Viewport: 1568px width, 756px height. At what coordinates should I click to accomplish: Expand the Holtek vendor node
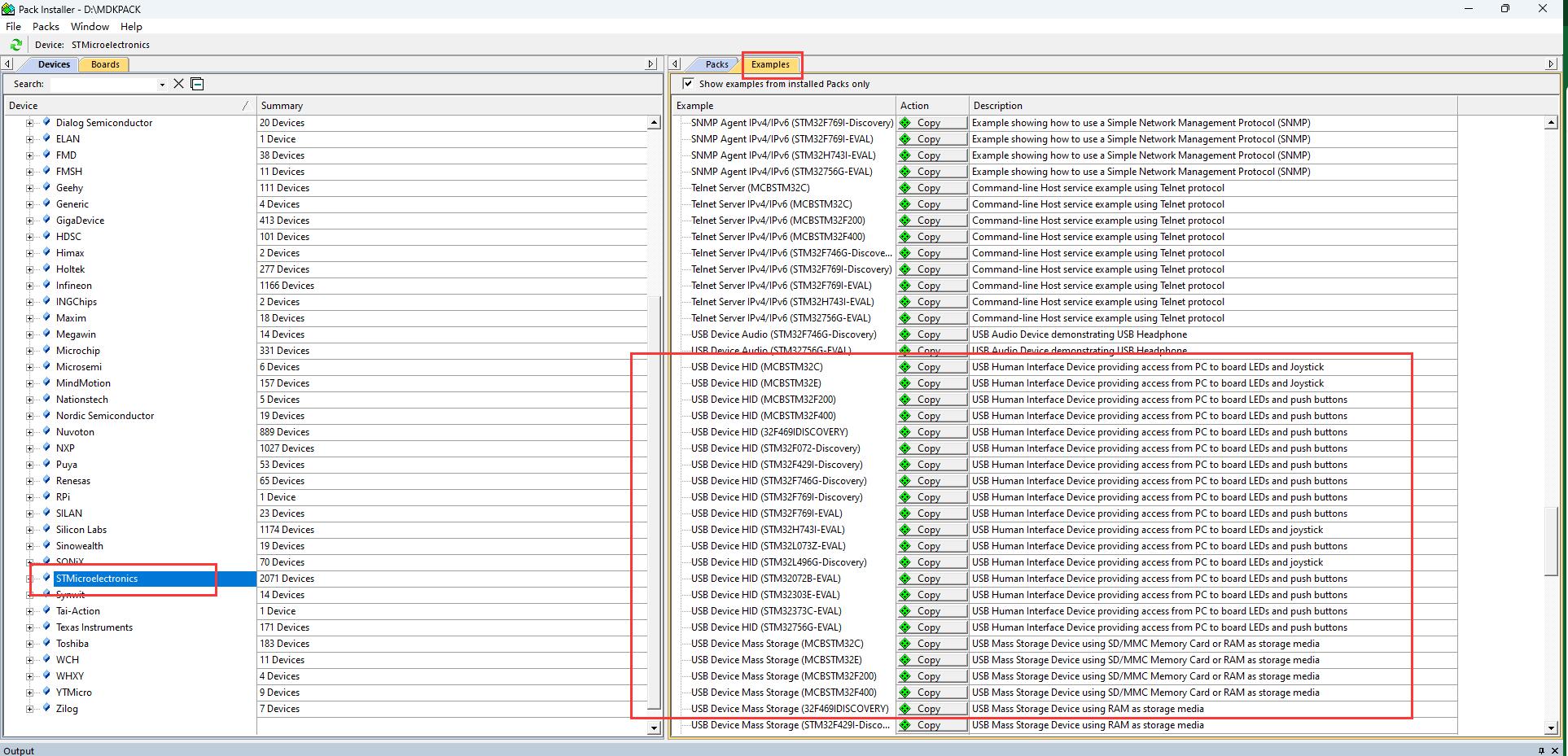29,269
